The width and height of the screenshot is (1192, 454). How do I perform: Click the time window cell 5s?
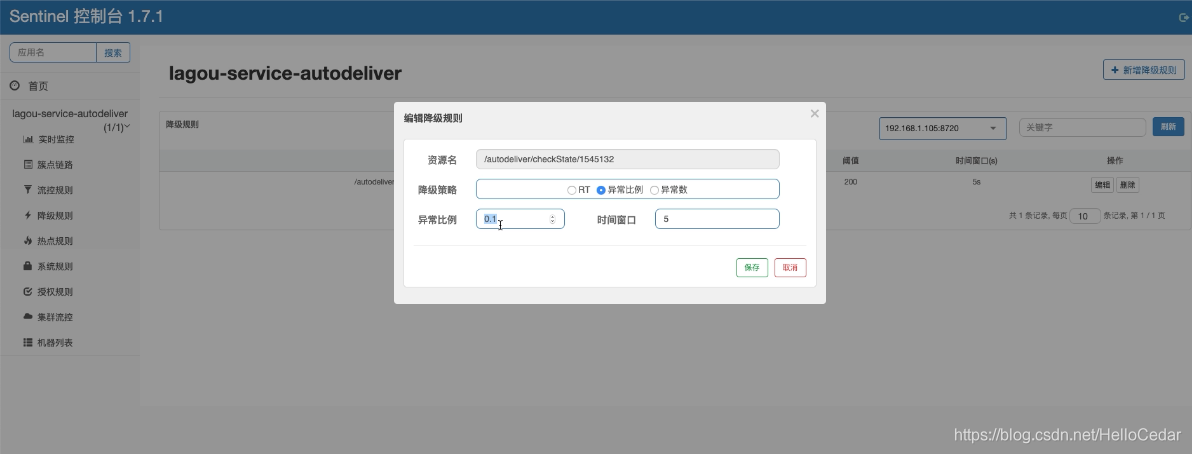click(x=976, y=183)
